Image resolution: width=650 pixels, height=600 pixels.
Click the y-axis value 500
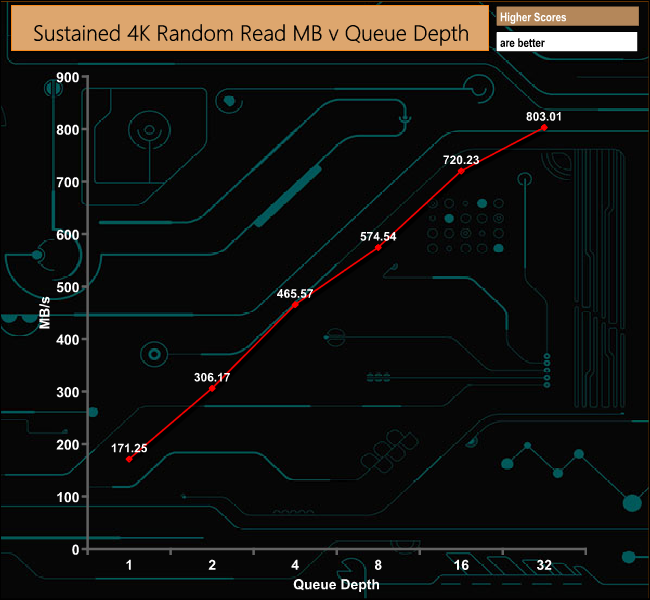pyautogui.click(x=68, y=287)
